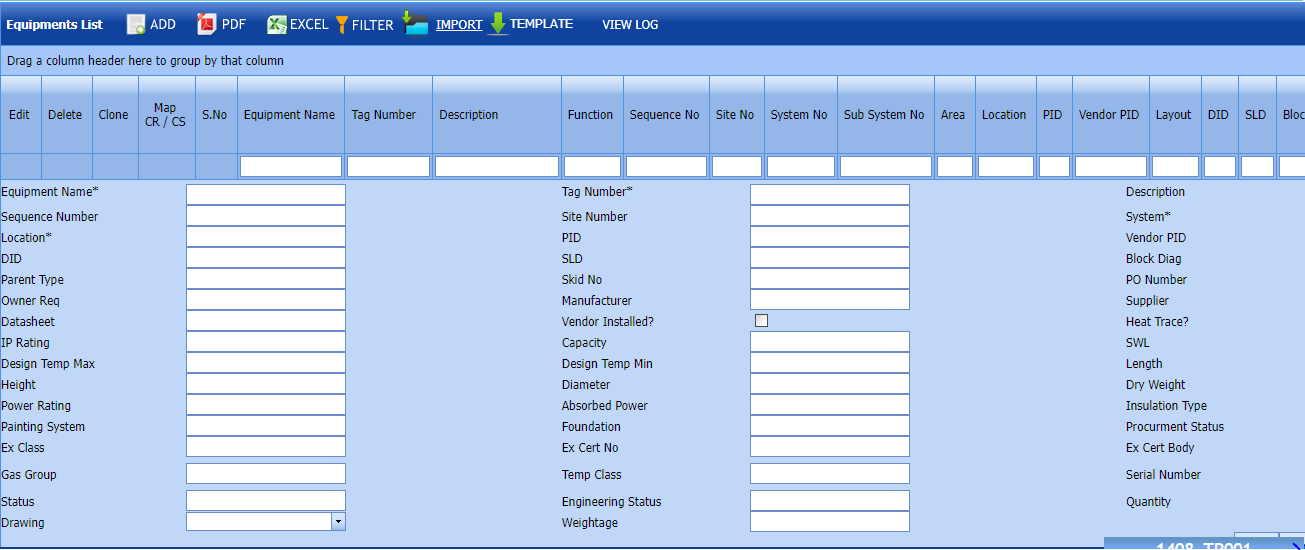Click the IMPORT link text
The image size is (1305, 550).
459,25
